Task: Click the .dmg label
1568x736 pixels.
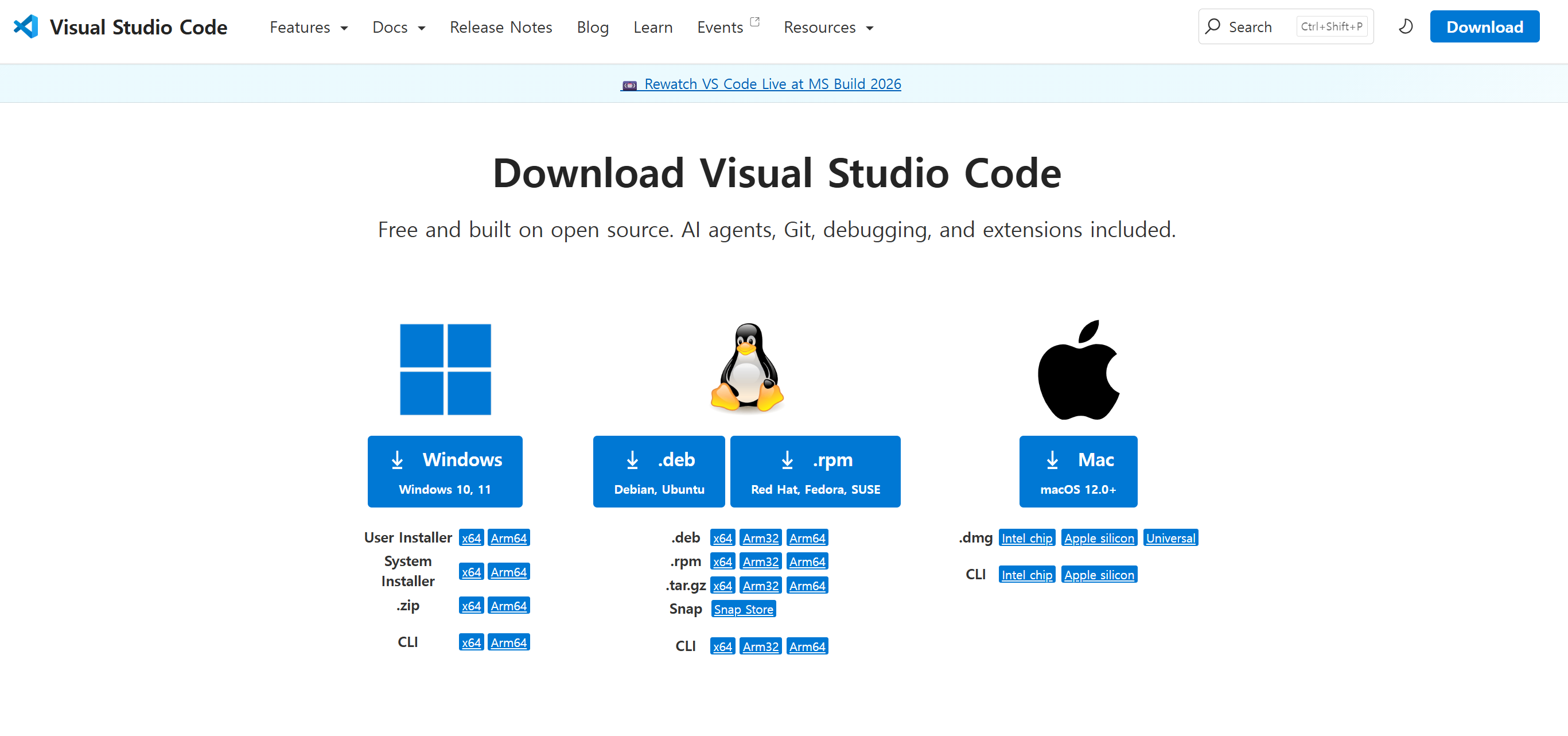Action: (x=976, y=537)
